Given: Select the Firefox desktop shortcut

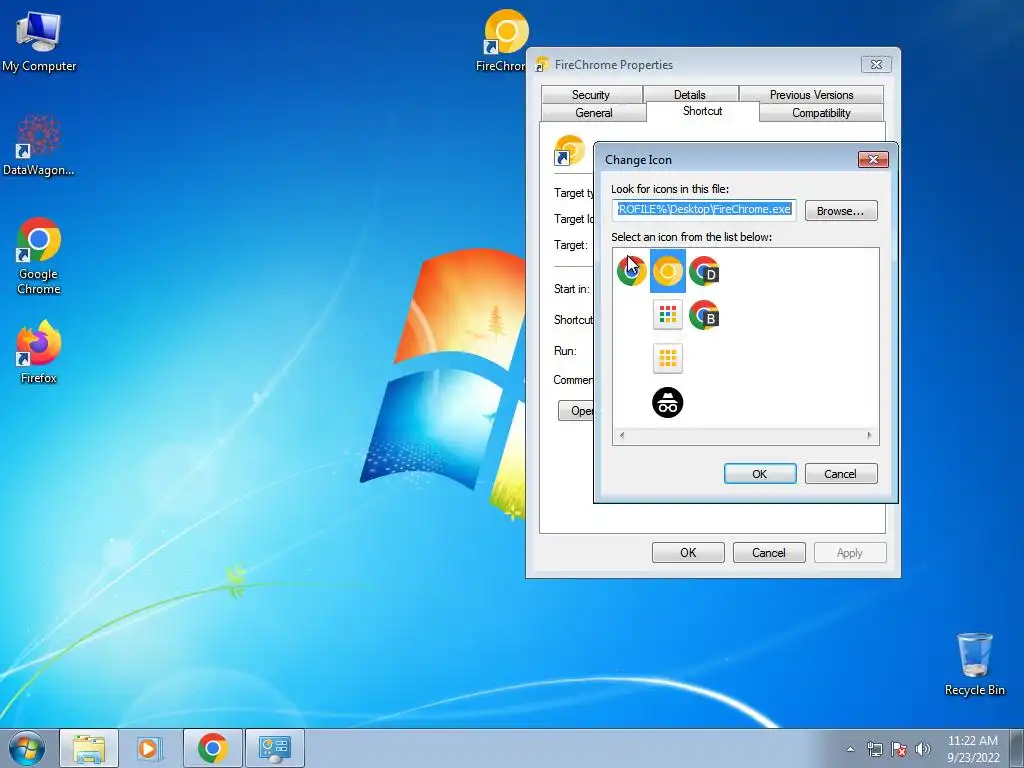Looking at the screenshot, I should tap(39, 351).
